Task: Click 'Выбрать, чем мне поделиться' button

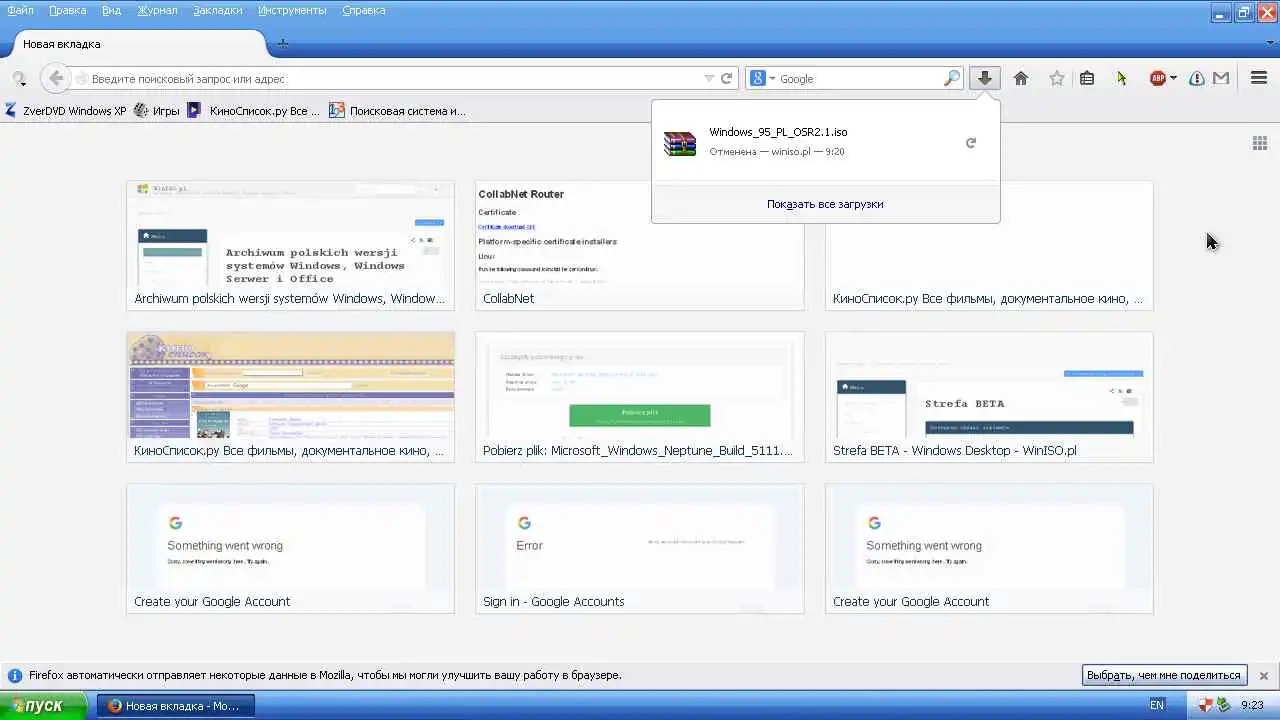Action: 1165,675
